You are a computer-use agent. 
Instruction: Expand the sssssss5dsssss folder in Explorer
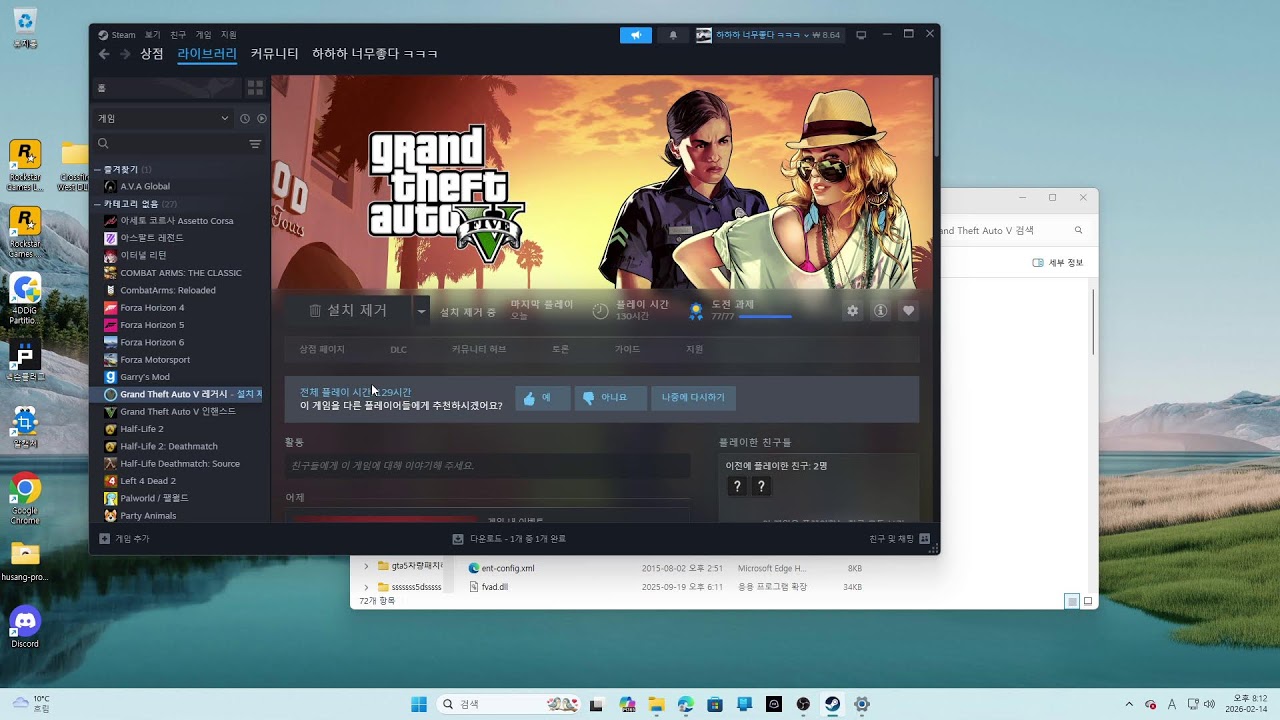tap(367, 587)
